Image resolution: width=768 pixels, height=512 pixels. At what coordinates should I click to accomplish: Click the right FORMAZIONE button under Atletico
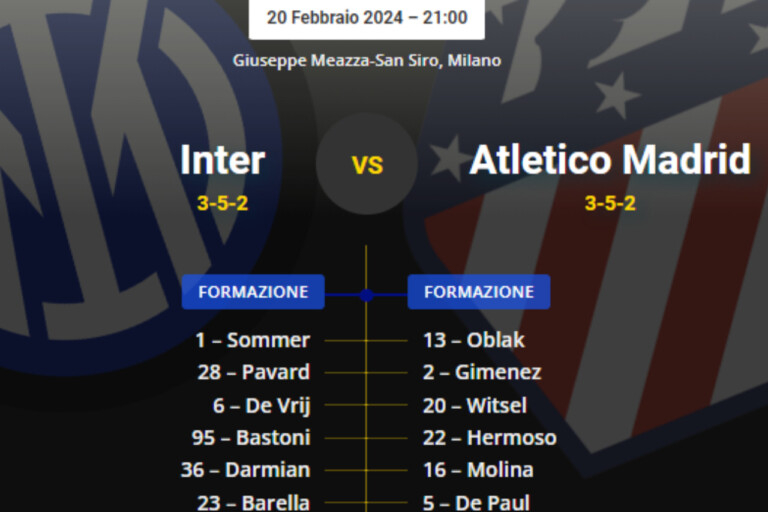479,292
